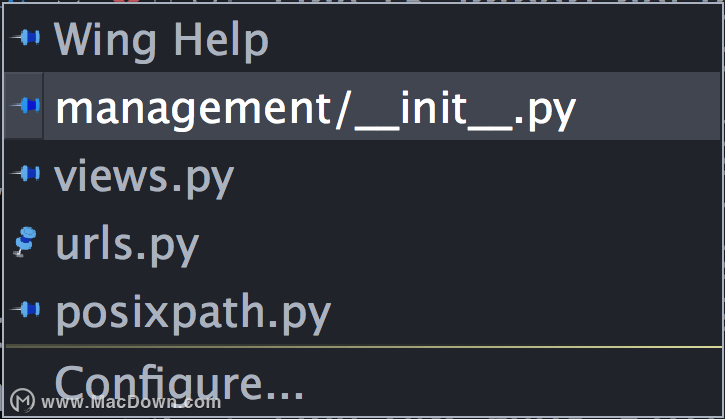Toggle the views.py pin state
Viewport: 725px width, 419px height.
click(x=25, y=173)
